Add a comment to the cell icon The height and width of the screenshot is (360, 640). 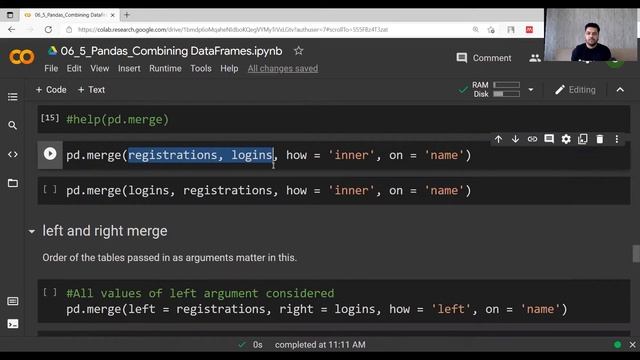coord(549,139)
